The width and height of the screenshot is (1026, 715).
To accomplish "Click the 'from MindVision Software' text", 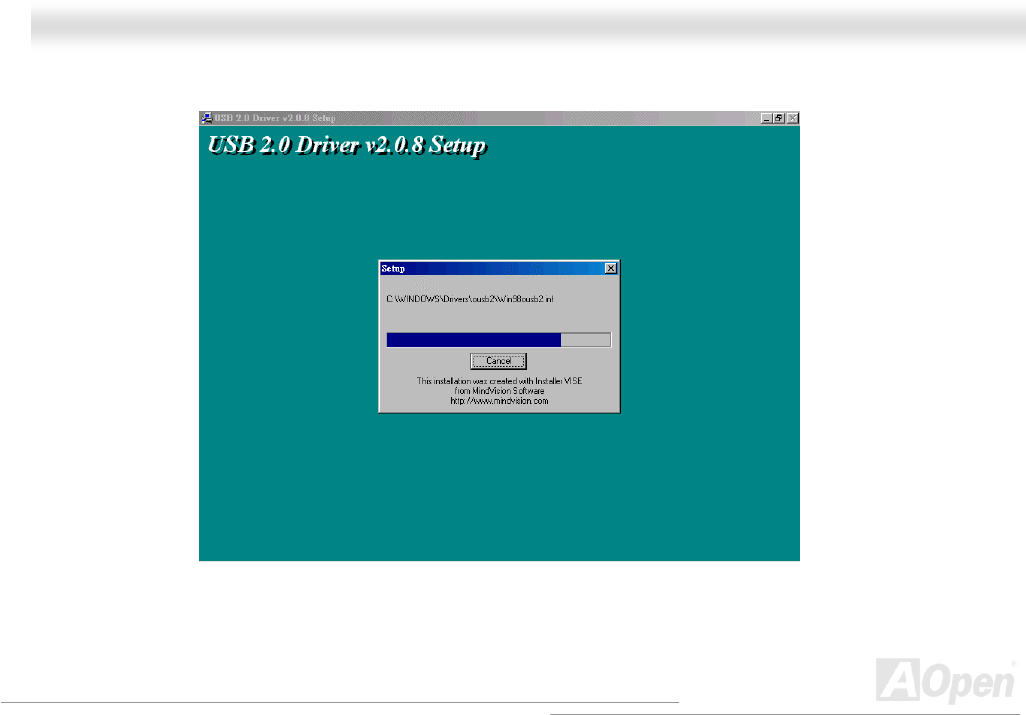I will [499, 391].
